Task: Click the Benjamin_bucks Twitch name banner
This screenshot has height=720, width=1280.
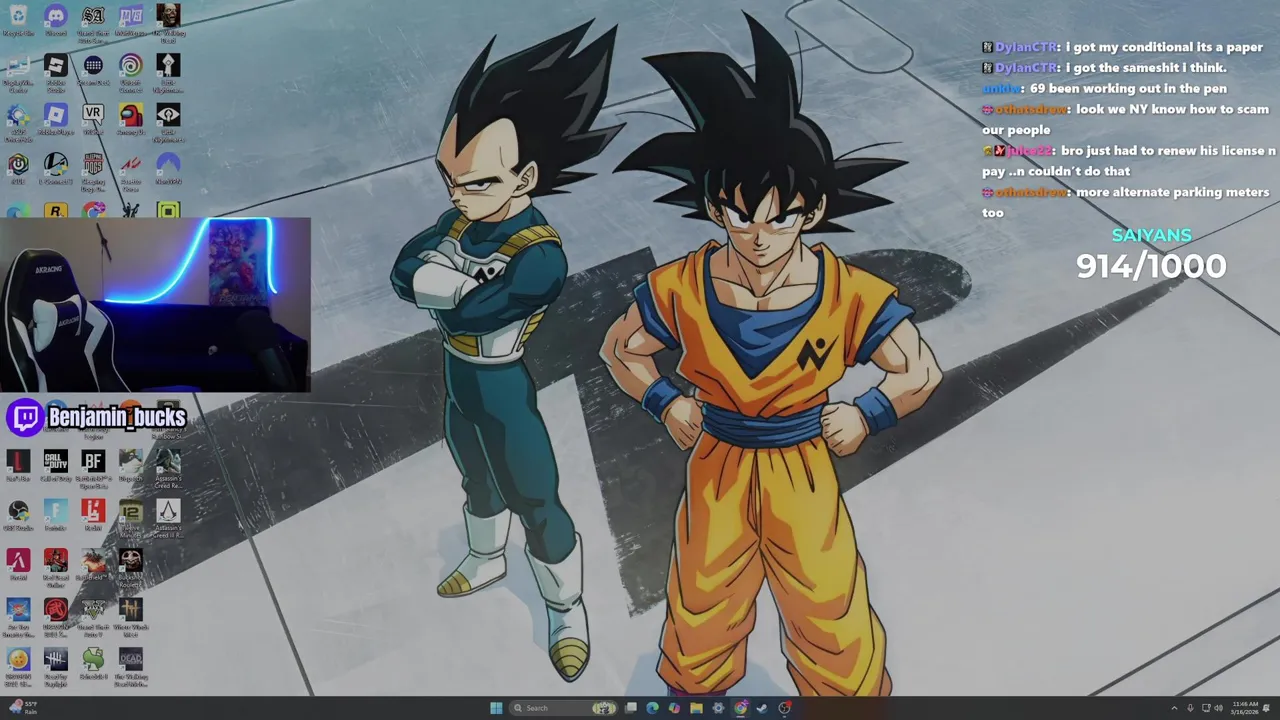Action: point(97,417)
